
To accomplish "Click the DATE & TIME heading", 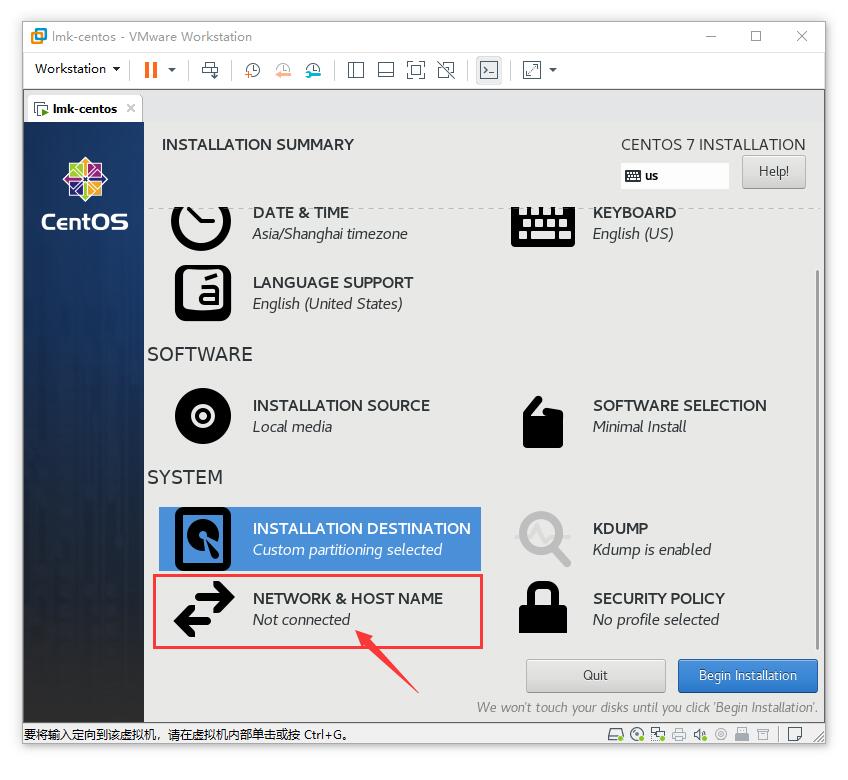I will coord(301,213).
